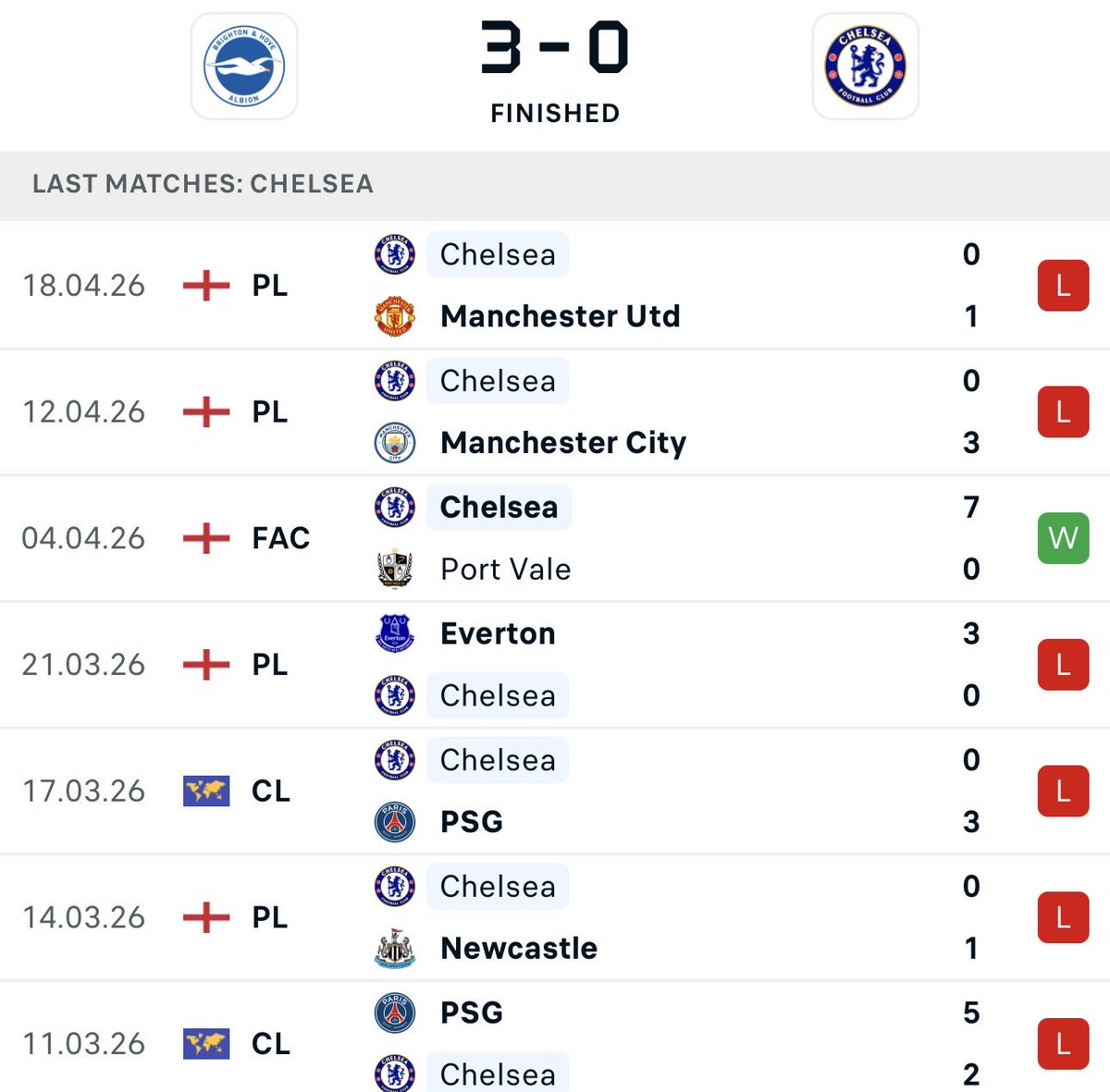This screenshot has height=1092, width=1110.
Task: Click the Brighton & Hove Albion crest
Action: pos(243,67)
